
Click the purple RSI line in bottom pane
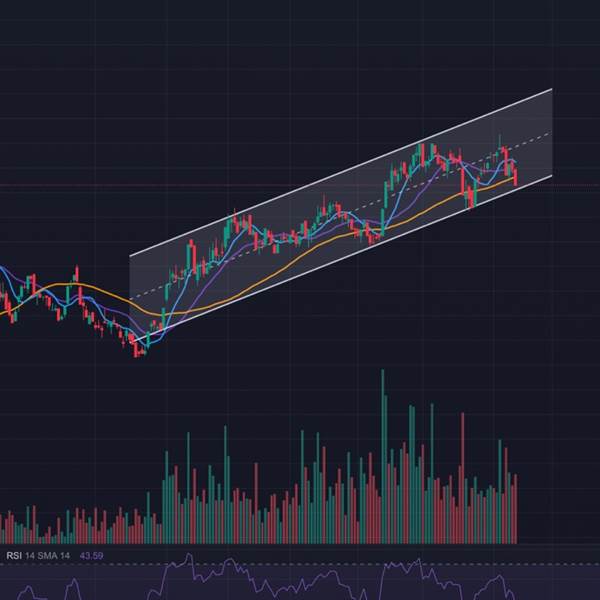pyautogui.click(x=268, y=579)
